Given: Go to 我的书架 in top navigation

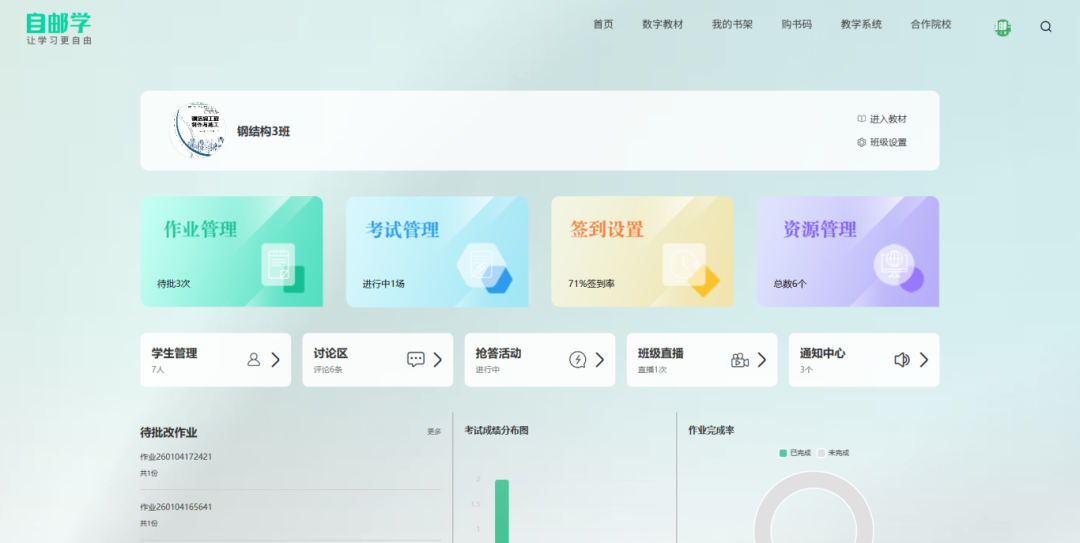Looking at the screenshot, I should click(x=732, y=25).
